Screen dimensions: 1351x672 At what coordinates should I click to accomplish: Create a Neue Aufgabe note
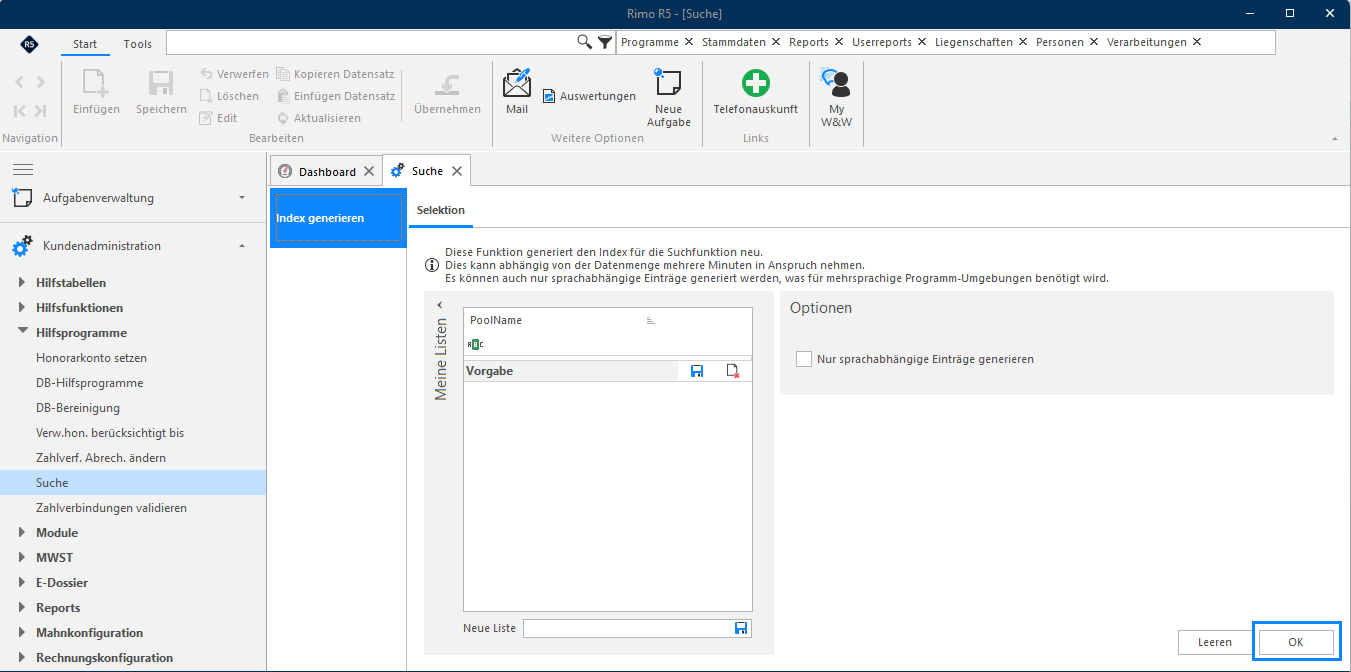pos(668,84)
